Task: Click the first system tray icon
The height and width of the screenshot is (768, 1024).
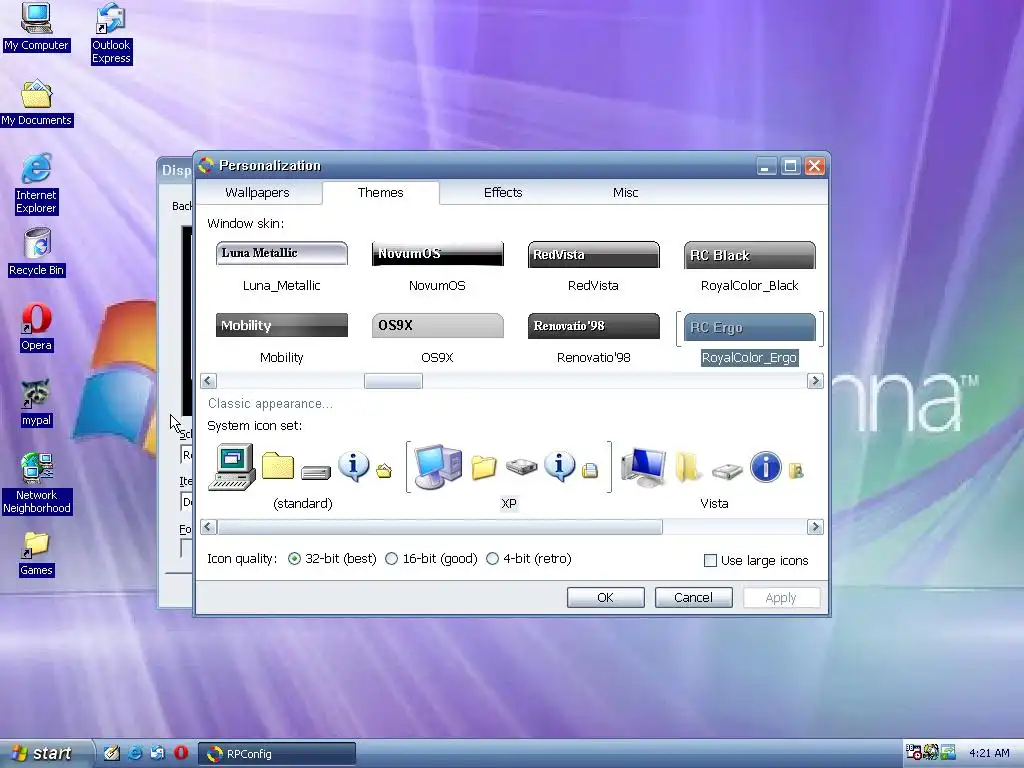Action: pyautogui.click(x=914, y=752)
